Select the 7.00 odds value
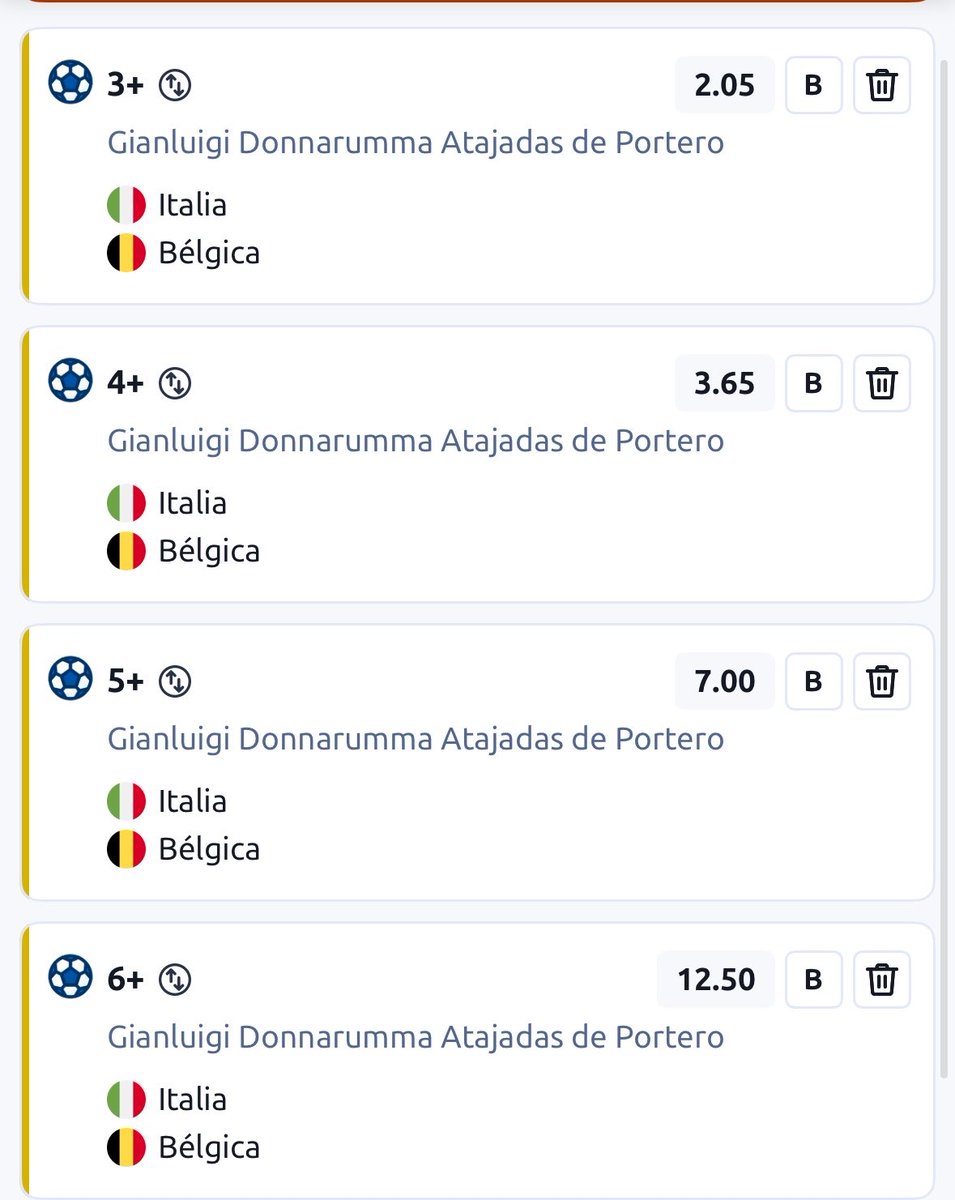 [x=725, y=681]
